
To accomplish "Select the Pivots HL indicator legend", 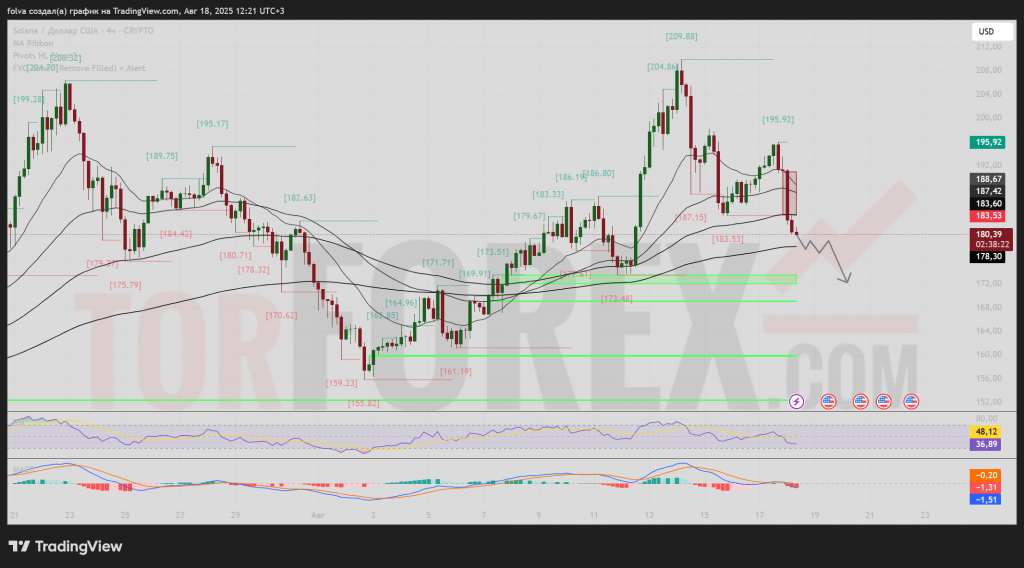I will (44, 55).
